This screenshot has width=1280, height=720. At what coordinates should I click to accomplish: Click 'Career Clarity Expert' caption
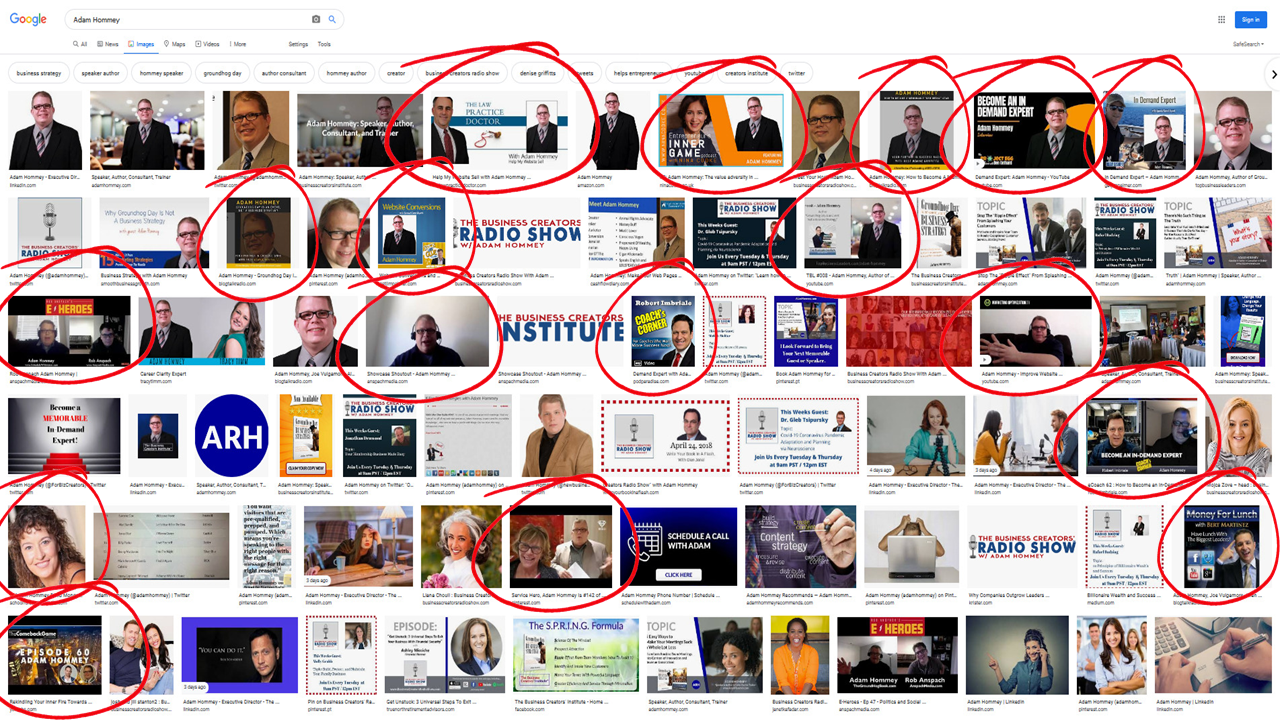pyautogui.click(x=165, y=375)
